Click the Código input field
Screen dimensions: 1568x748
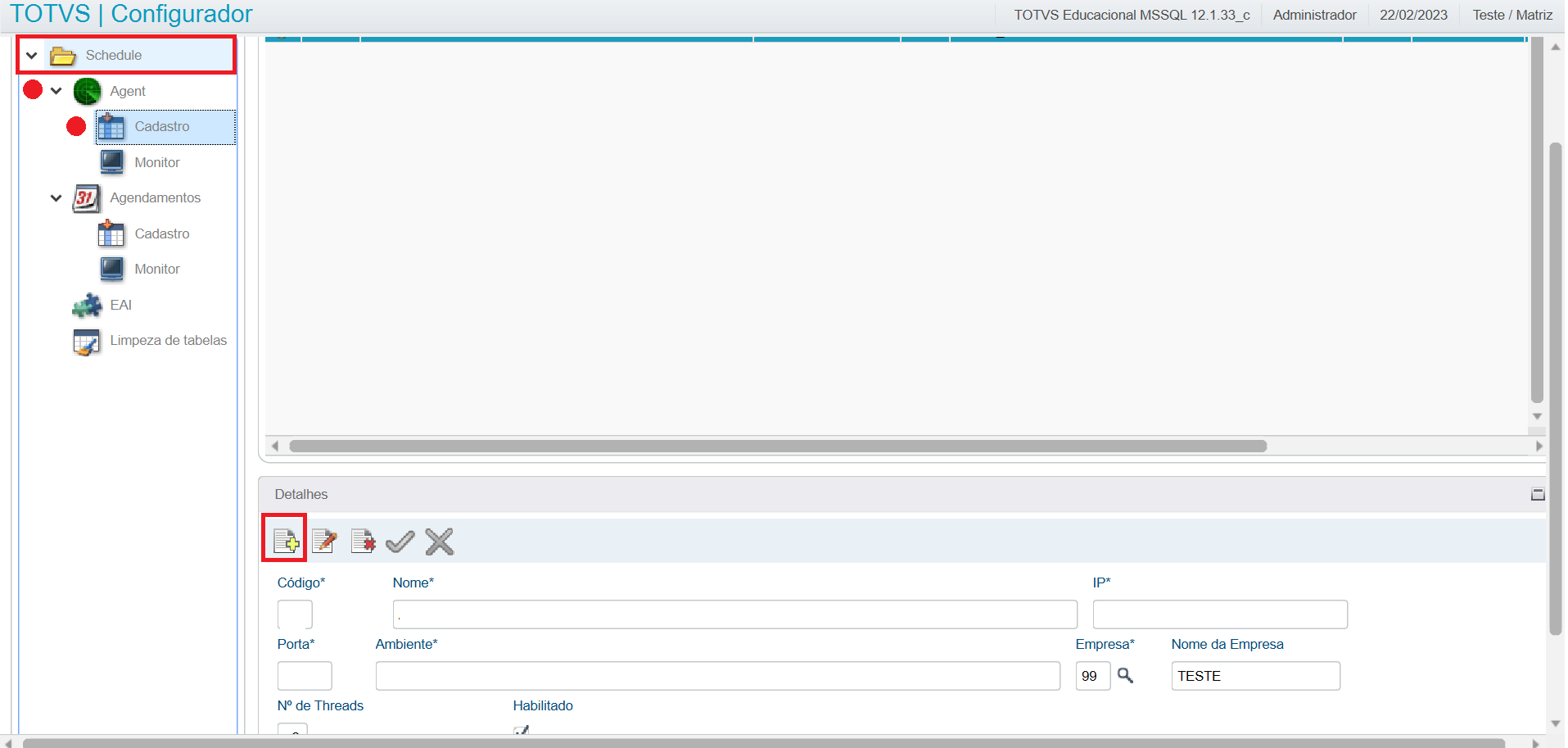pyautogui.click(x=295, y=614)
